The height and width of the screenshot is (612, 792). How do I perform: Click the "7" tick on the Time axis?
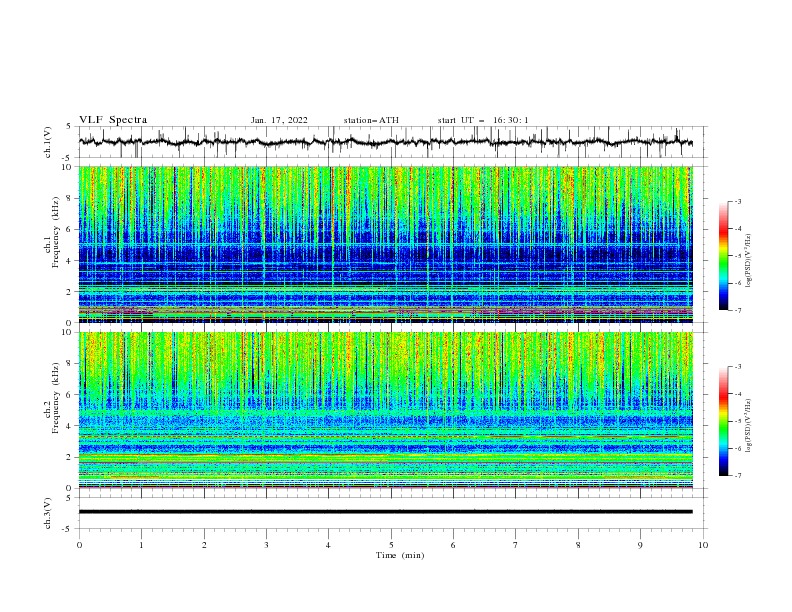516,545
